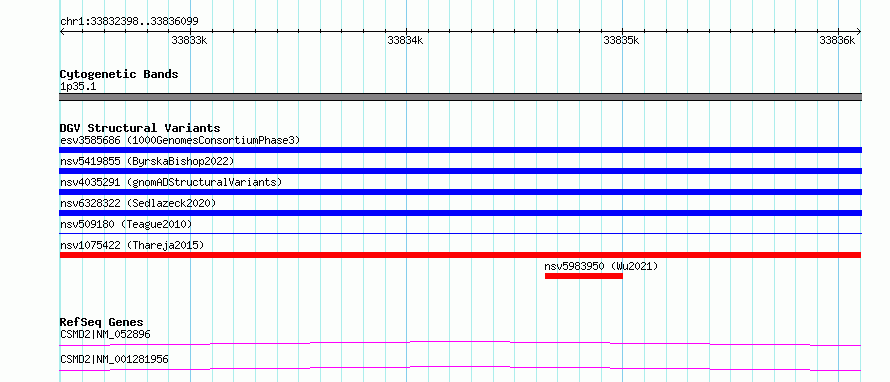This screenshot has width=890, height=382.
Task: Click the DGV Structural Variants track title
Action: click(140, 128)
